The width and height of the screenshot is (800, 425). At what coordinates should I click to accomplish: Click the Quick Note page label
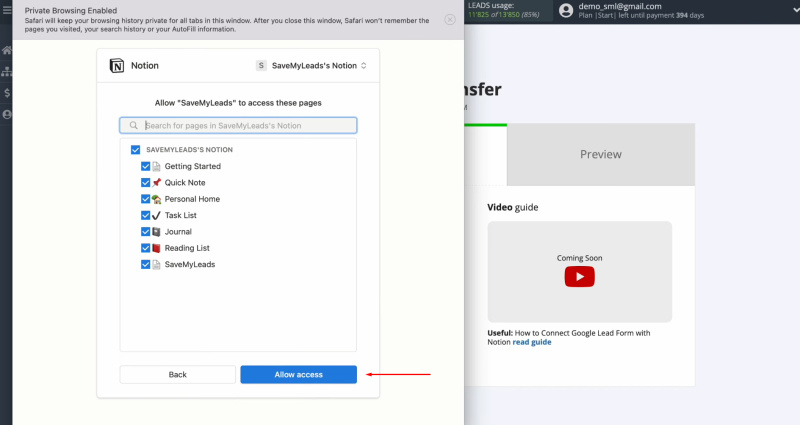pyautogui.click(x=185, y=183)
